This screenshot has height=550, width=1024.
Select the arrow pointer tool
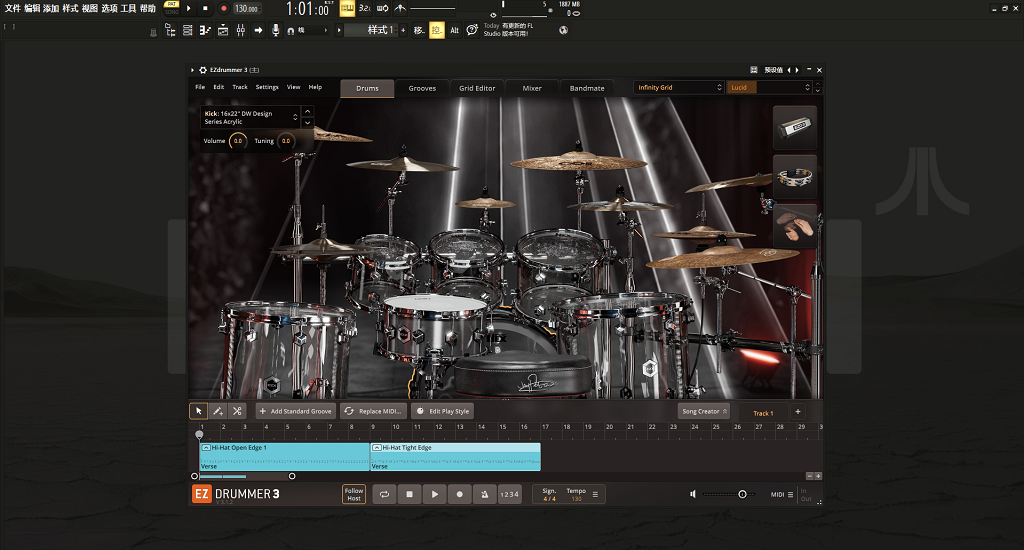[x=199, y=411]
